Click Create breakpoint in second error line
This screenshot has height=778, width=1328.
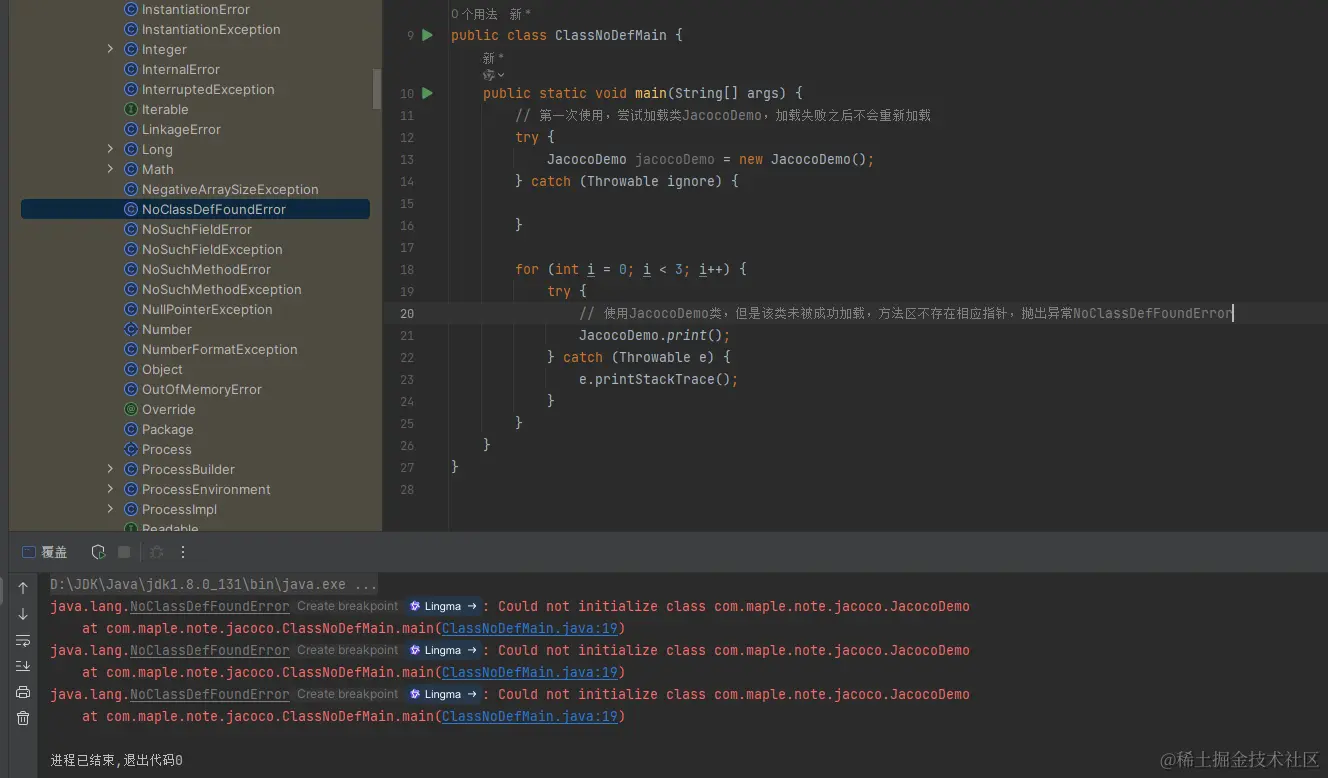[x=347, y=650]
